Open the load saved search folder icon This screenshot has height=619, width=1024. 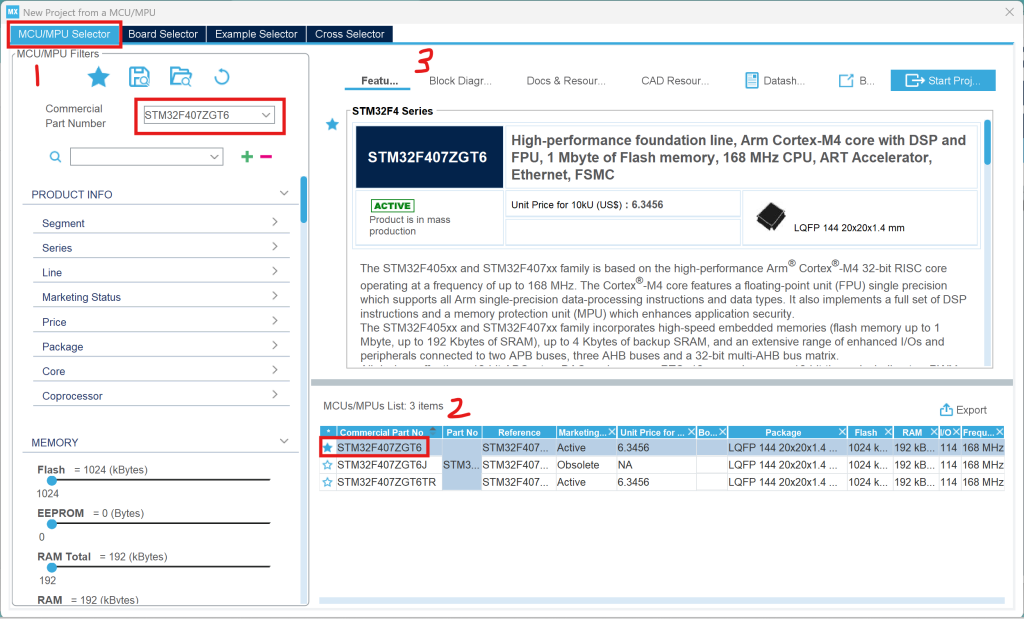tap(180, 77)
